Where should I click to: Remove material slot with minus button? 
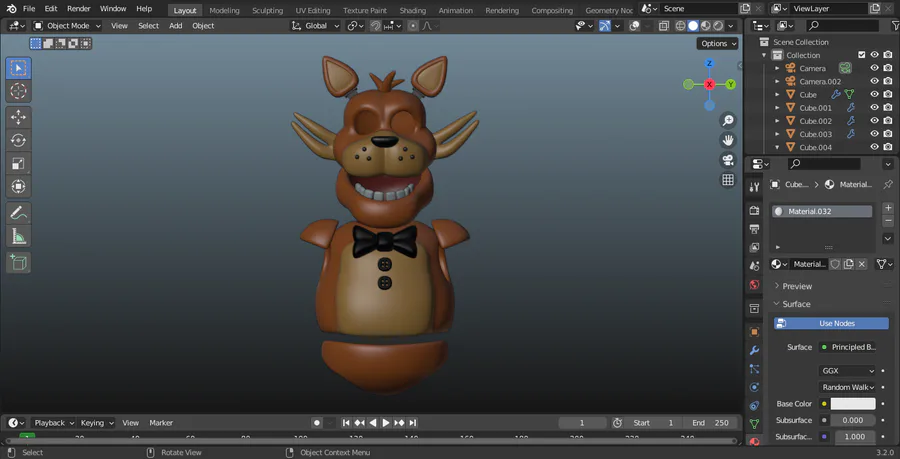click(x=888, y=221)
